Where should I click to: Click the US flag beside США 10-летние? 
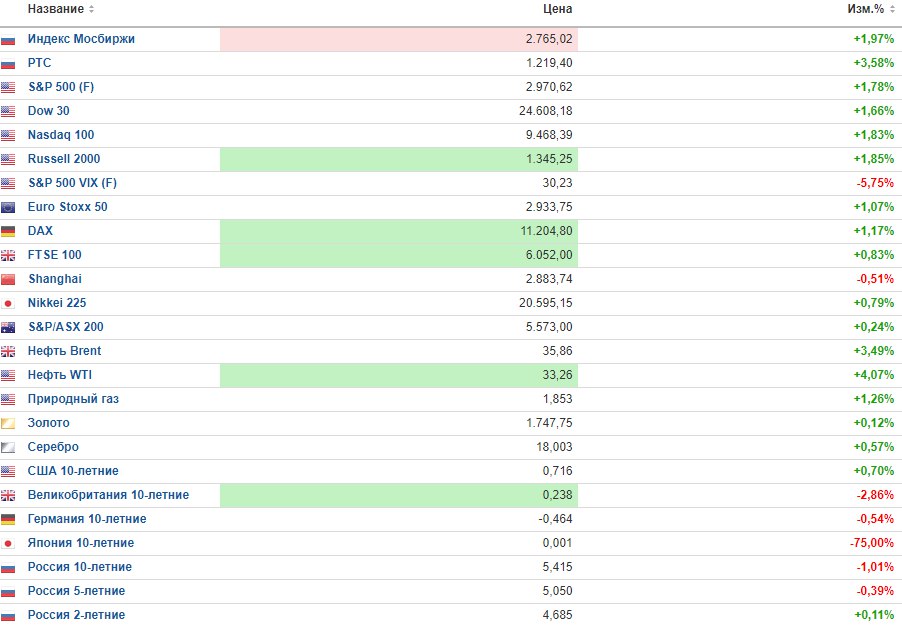coord(8,472)
